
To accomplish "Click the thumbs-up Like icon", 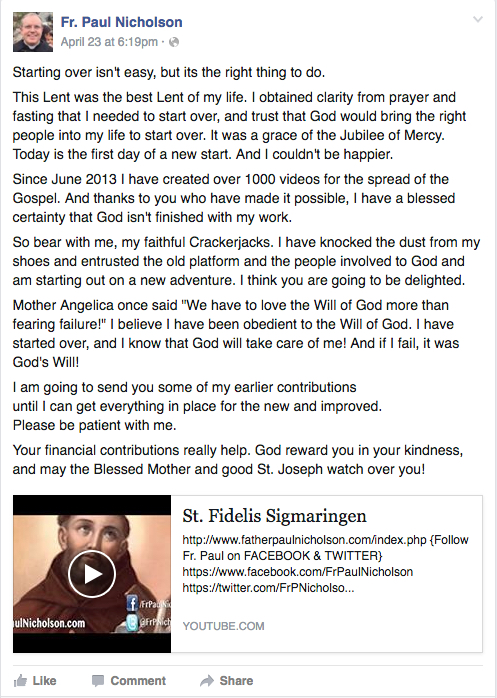I will (20, 681).
